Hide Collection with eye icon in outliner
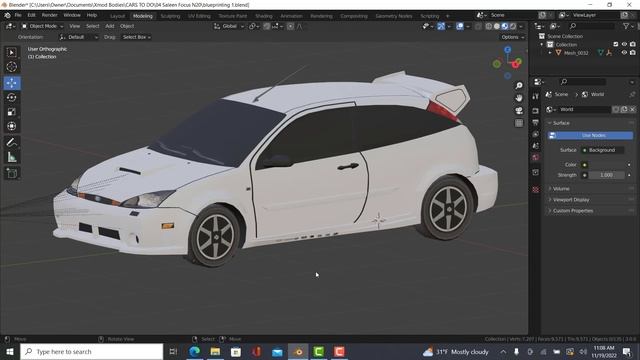640x360 pixels. [624, 44]
